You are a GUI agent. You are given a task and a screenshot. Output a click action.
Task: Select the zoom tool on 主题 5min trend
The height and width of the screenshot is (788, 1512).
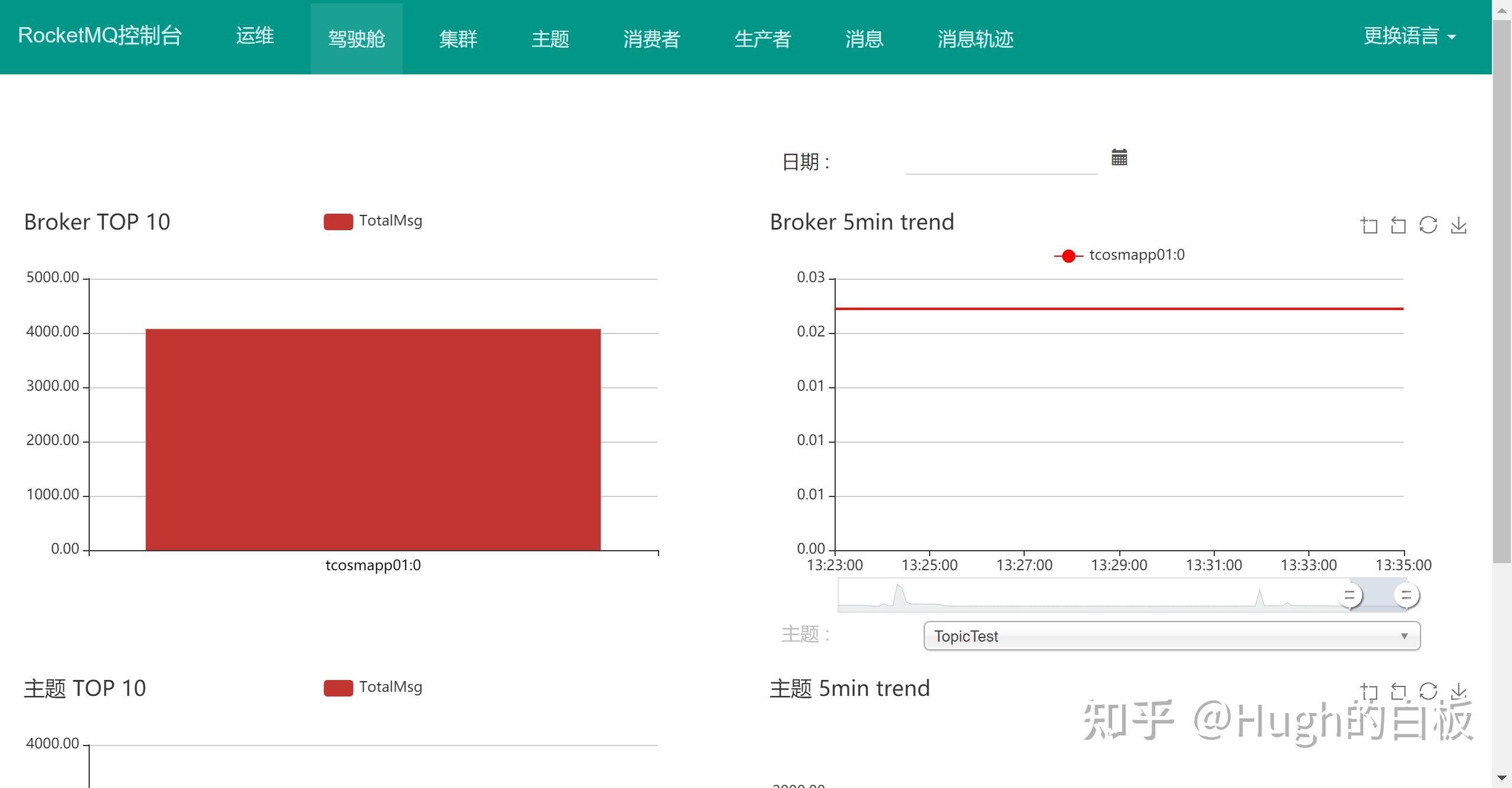pyautogui.click(x=1370, y=691)
